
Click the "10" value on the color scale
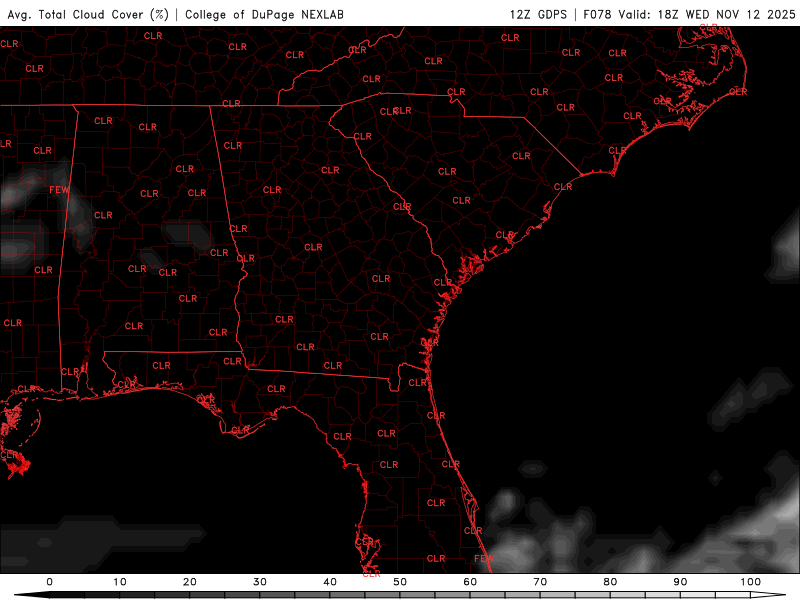coord(119,582)
